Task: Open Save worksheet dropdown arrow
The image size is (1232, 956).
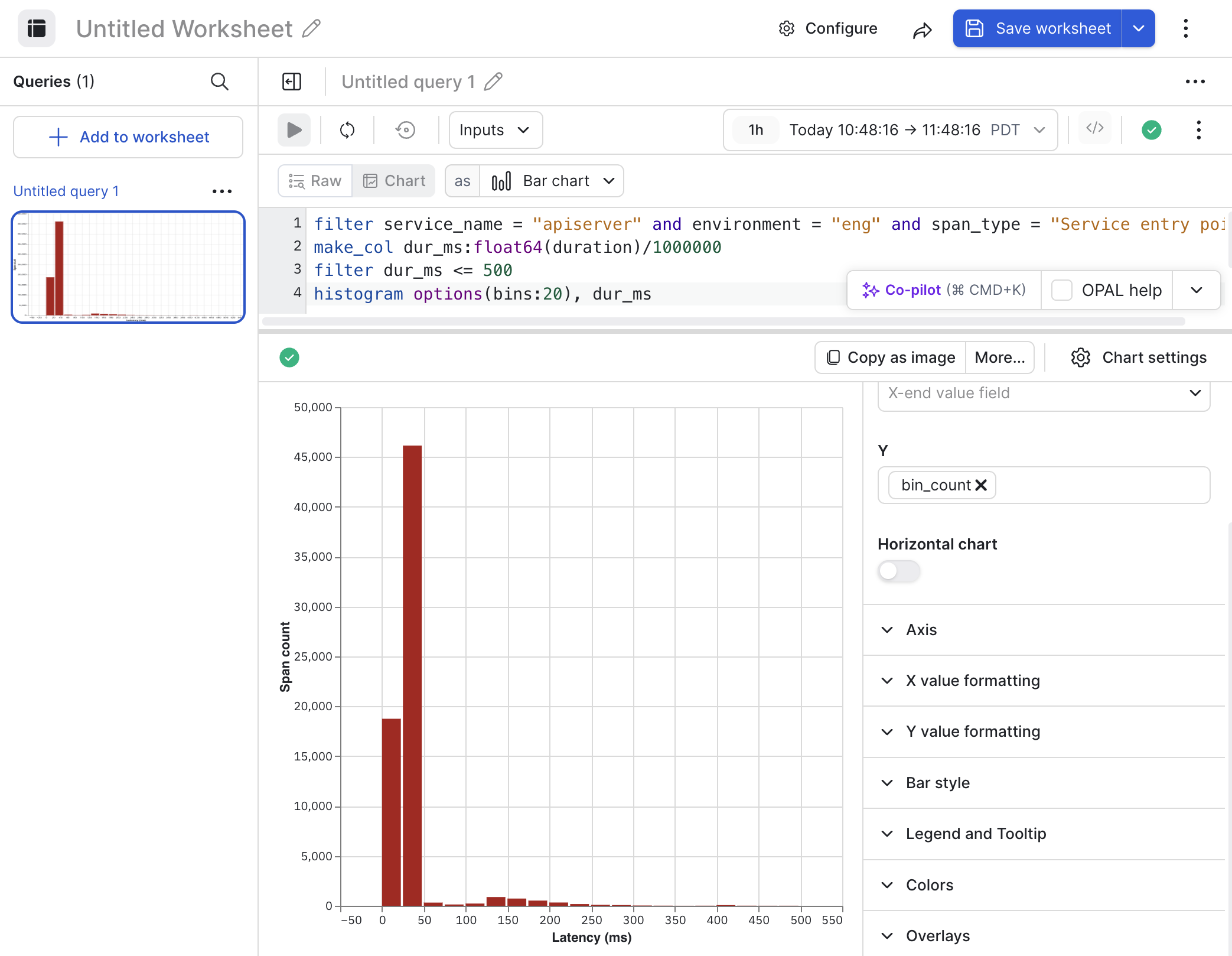Action: click(1139, 28)
